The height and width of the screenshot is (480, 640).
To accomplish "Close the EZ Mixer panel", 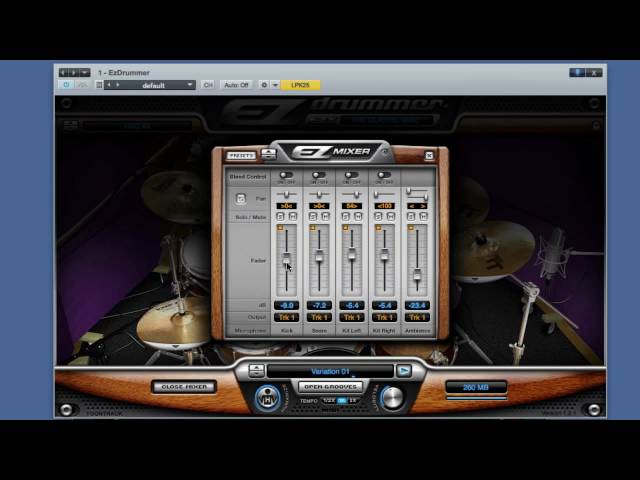I will pyautogui.click(x=429, y=156).
